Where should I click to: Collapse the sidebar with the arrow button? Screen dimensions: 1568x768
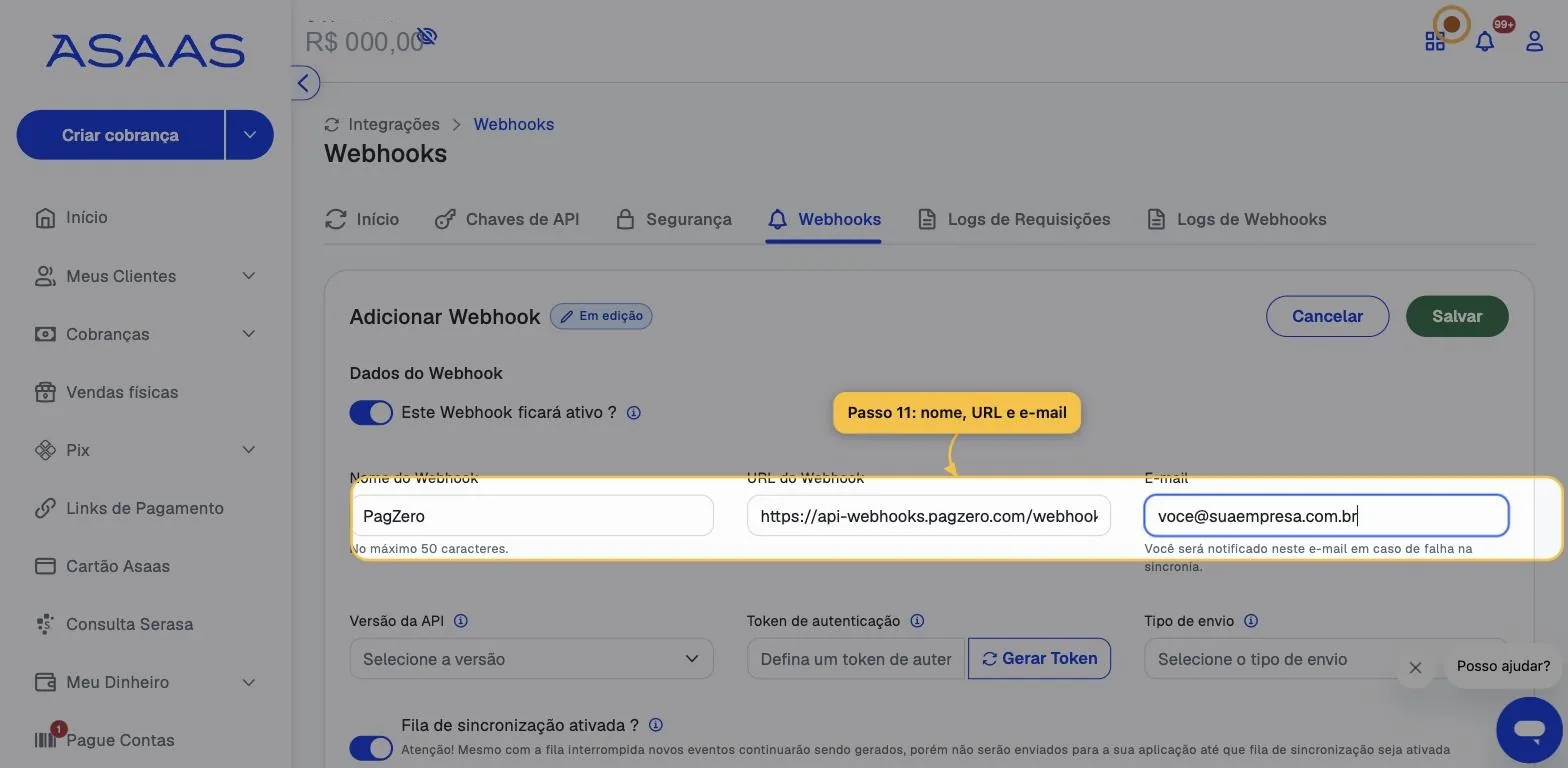(x=304, y=83)
